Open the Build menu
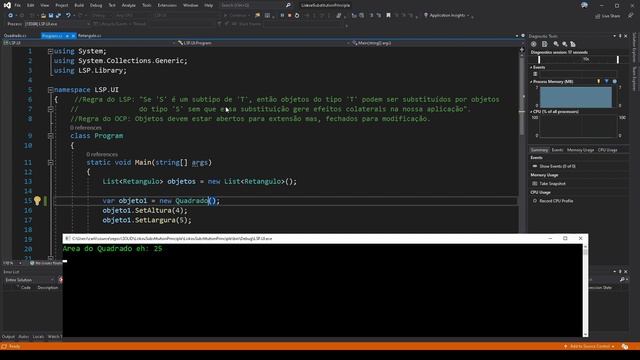 (x=79, y=5)
